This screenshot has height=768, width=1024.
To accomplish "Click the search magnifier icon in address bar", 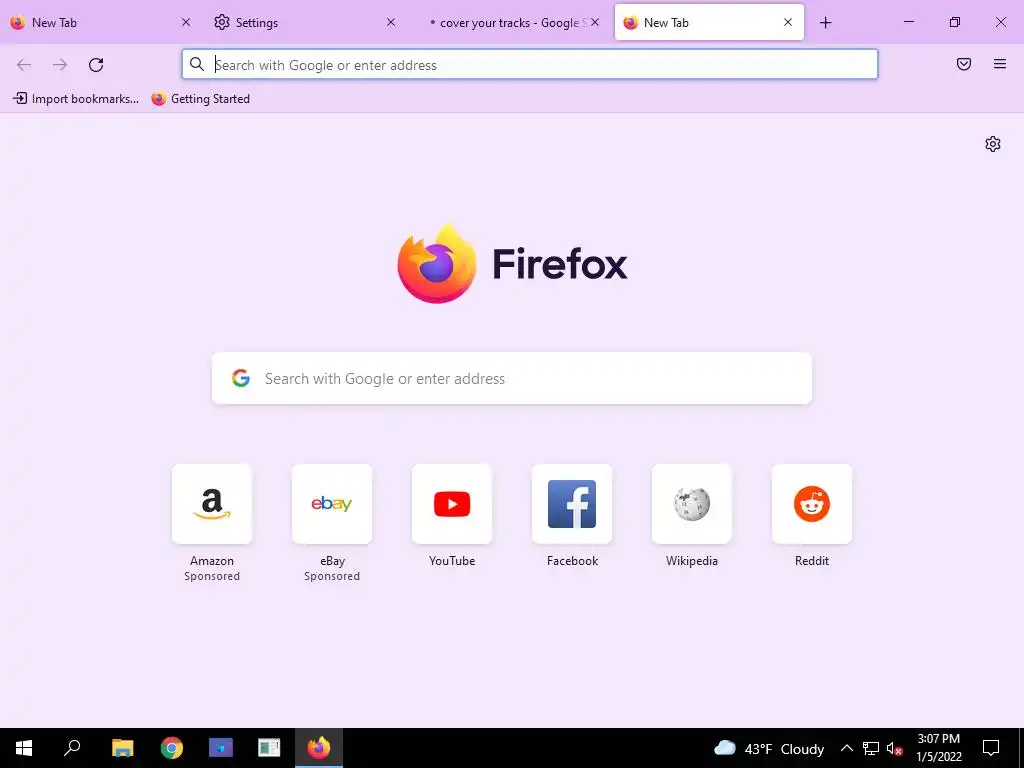I will [197, 64].
